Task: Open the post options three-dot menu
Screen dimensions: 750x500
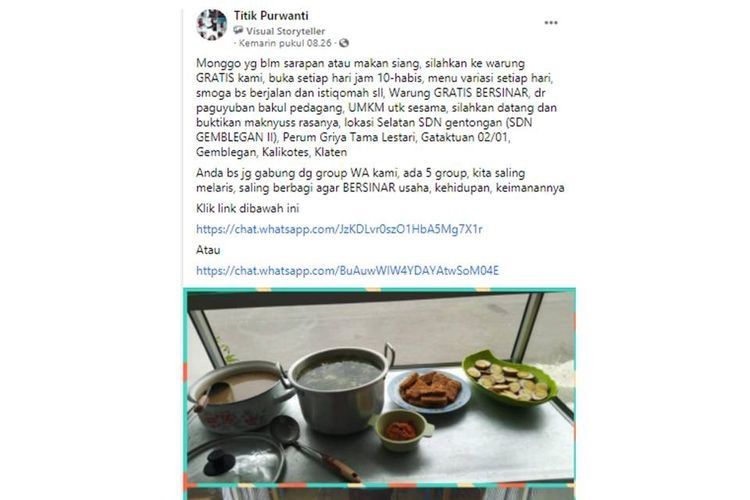Action: pyautogui.click(x=551, y=22)
